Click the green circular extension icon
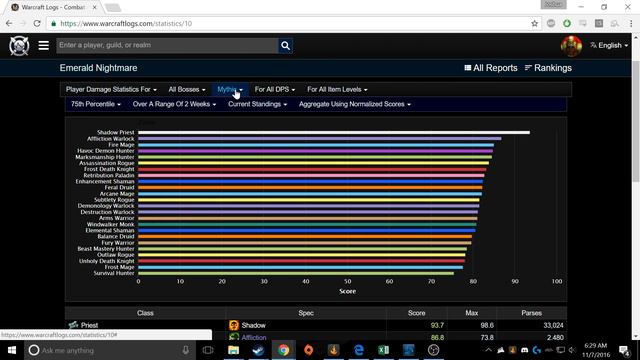The image size is (640, 360). coord(567,24)
